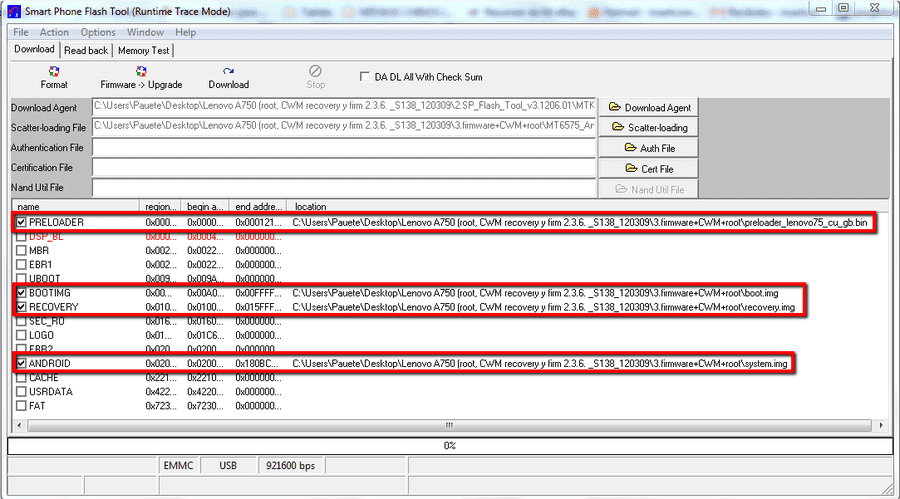Click the disabled Nand Util File button

pyautogui.click(x=649, y=189)
